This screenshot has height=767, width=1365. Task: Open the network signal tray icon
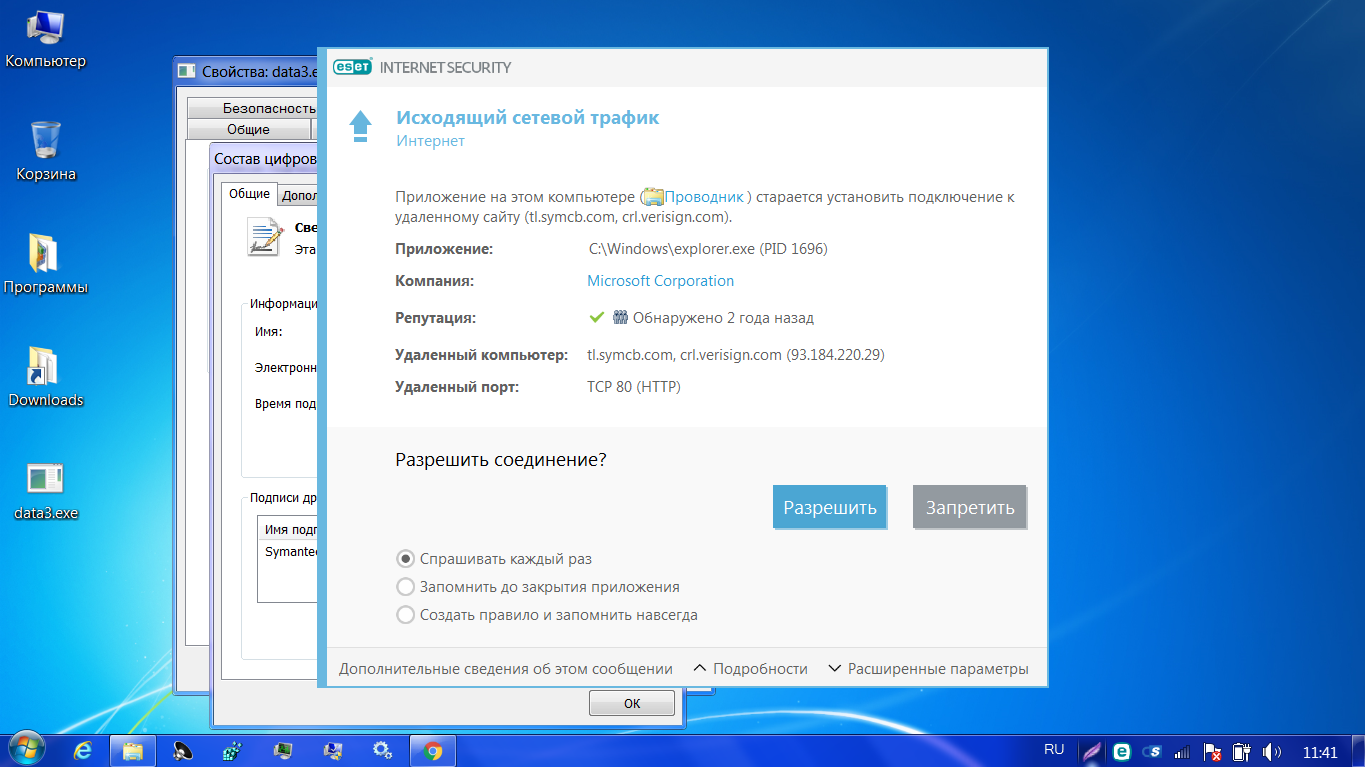(1181, 751)
